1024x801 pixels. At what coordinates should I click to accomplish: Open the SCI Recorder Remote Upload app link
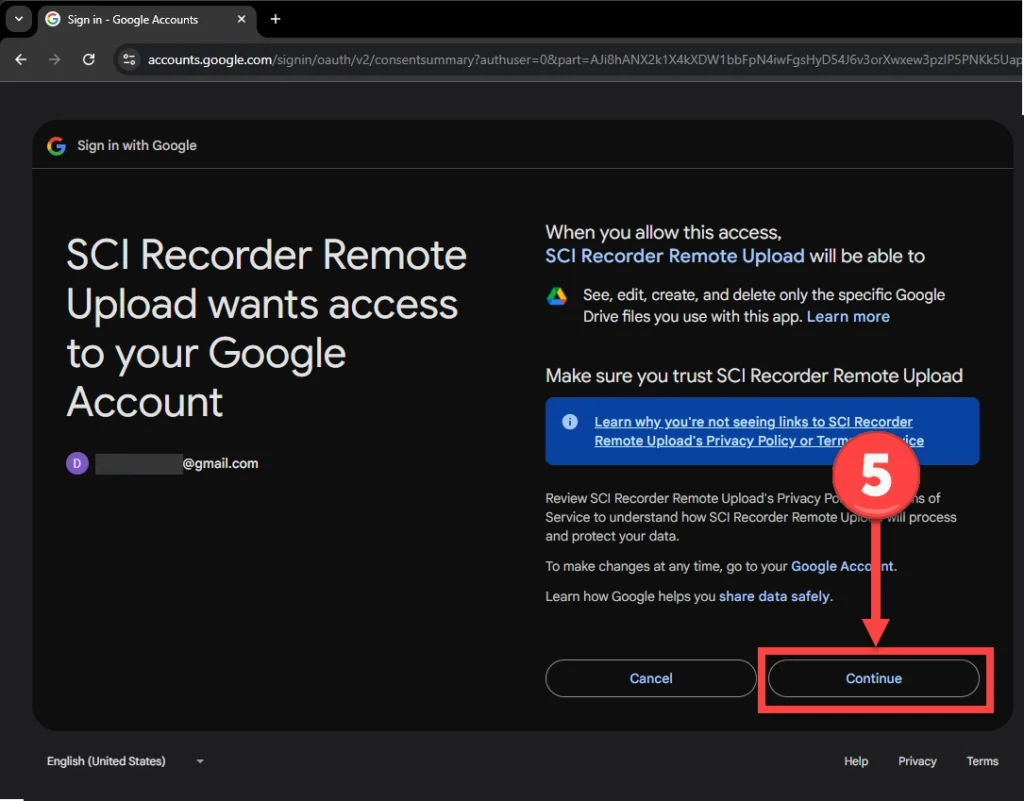click(675, 256)
